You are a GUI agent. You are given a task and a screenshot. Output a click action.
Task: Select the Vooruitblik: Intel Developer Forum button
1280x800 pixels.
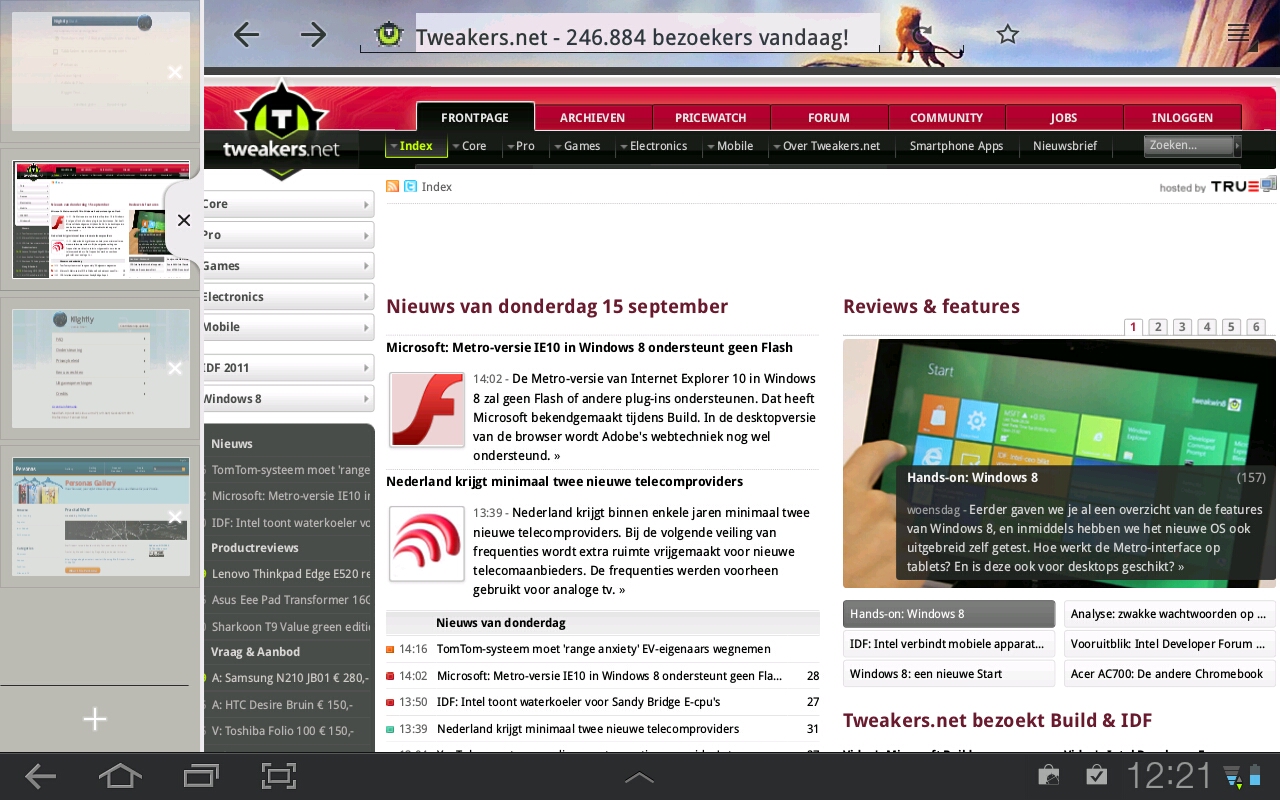pyautogui.click(x=1169, y=644)
